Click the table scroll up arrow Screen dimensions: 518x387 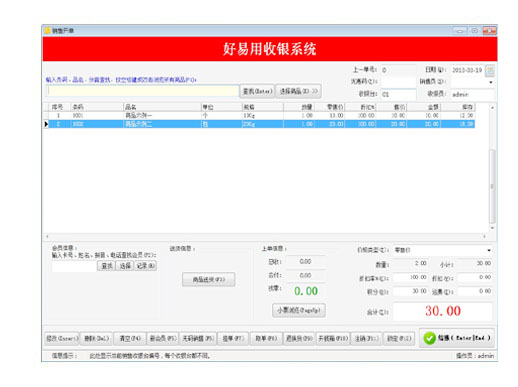click(x=492, y=108)
